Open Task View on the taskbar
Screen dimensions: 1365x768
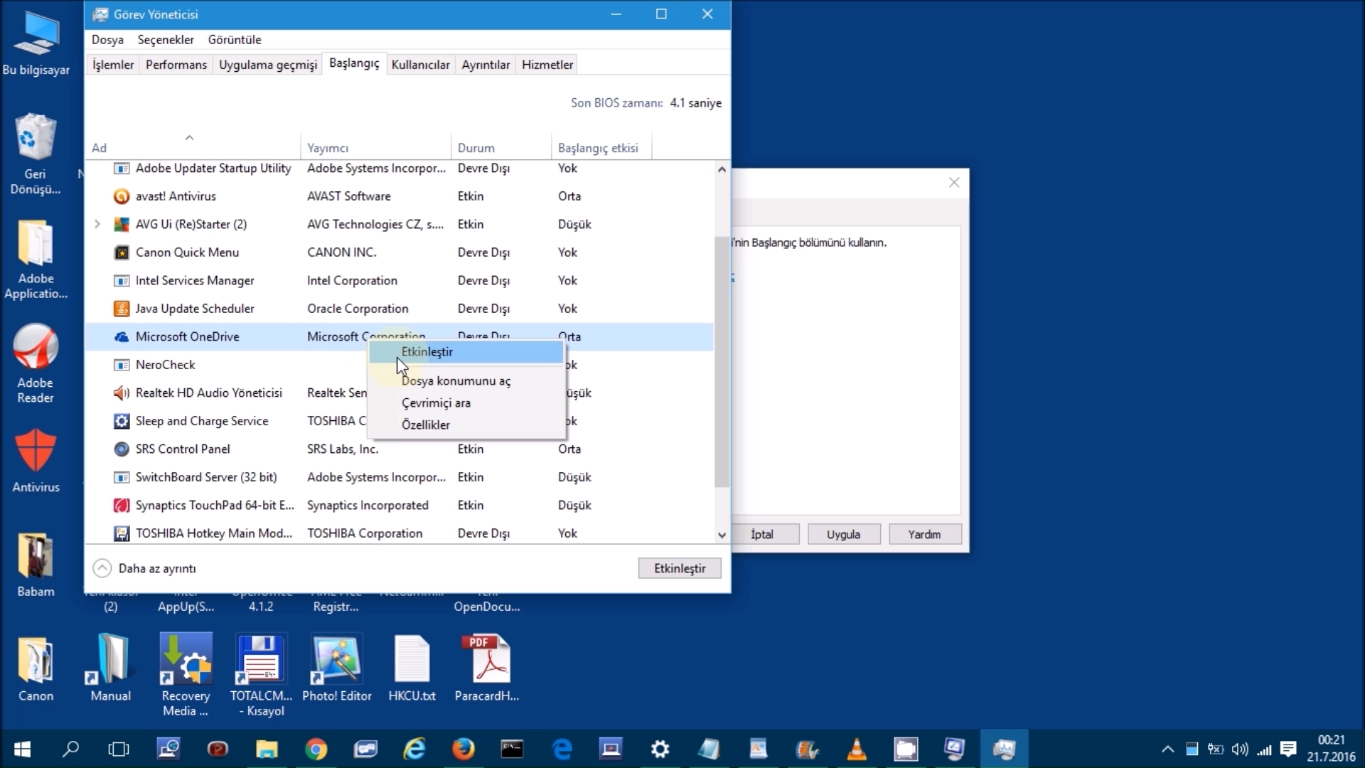(x=119, y=748)
